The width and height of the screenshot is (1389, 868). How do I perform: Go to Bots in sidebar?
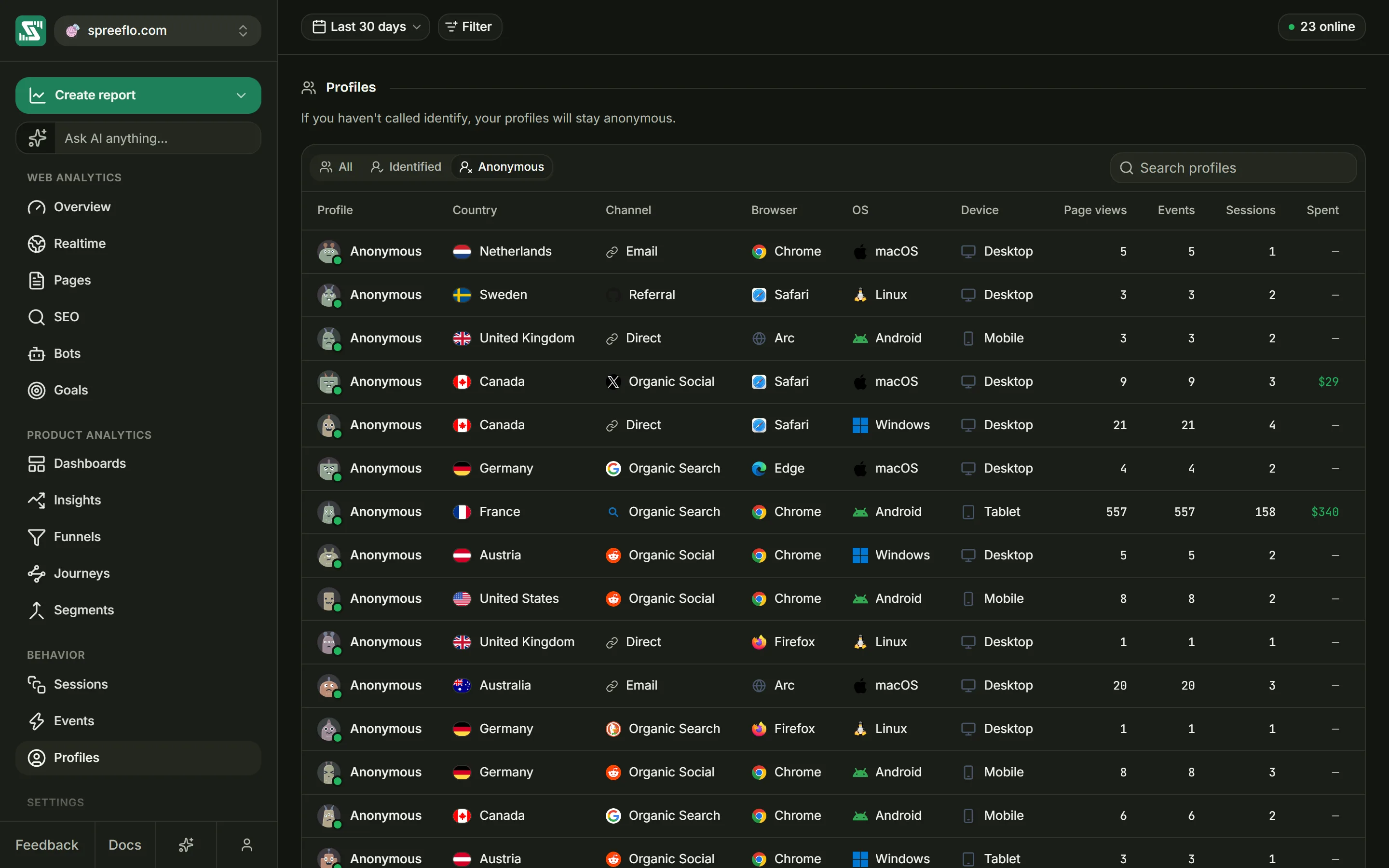tap(138, 353)
